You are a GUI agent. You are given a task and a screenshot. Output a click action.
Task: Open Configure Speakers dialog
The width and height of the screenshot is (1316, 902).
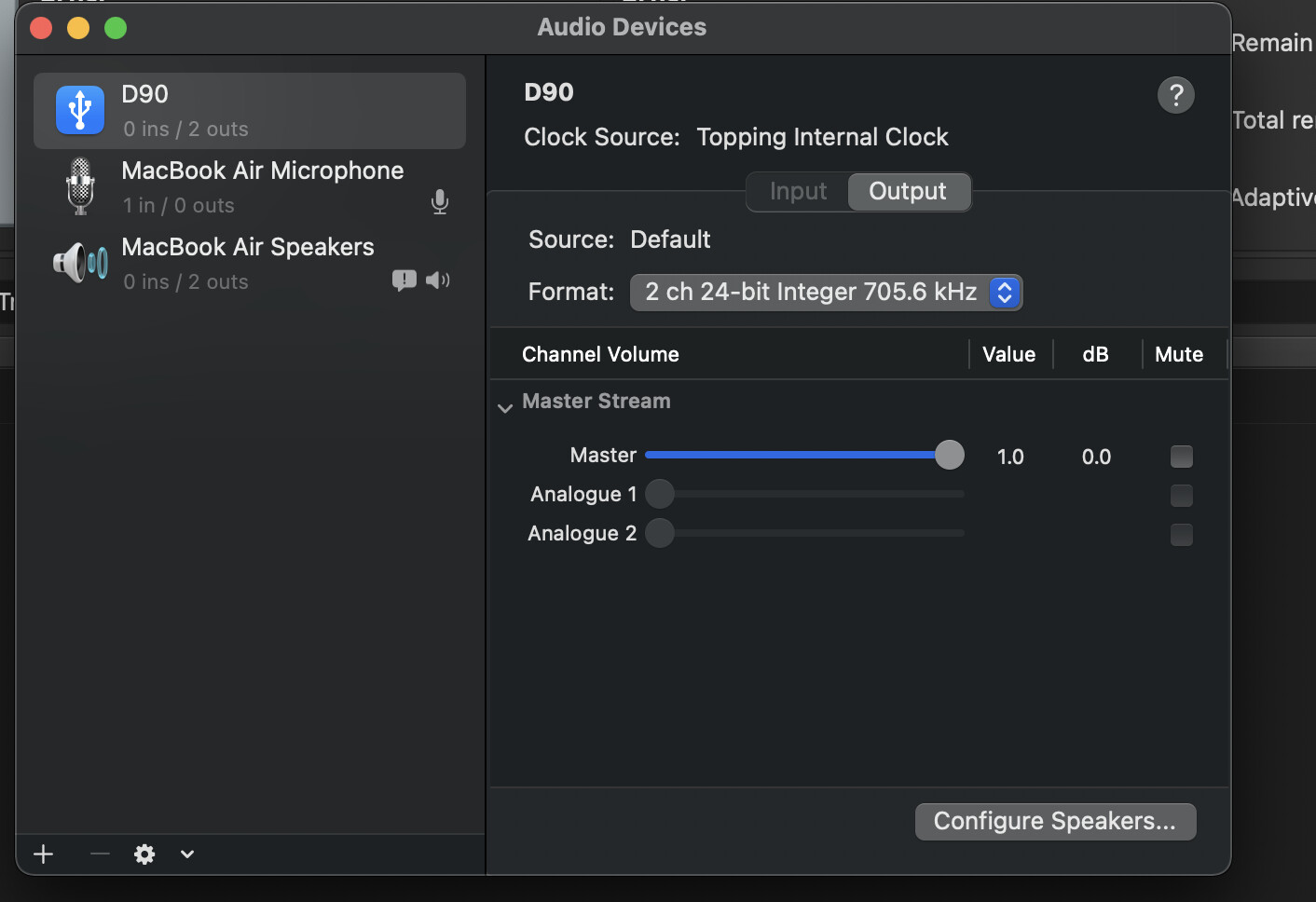(1055, 822)
